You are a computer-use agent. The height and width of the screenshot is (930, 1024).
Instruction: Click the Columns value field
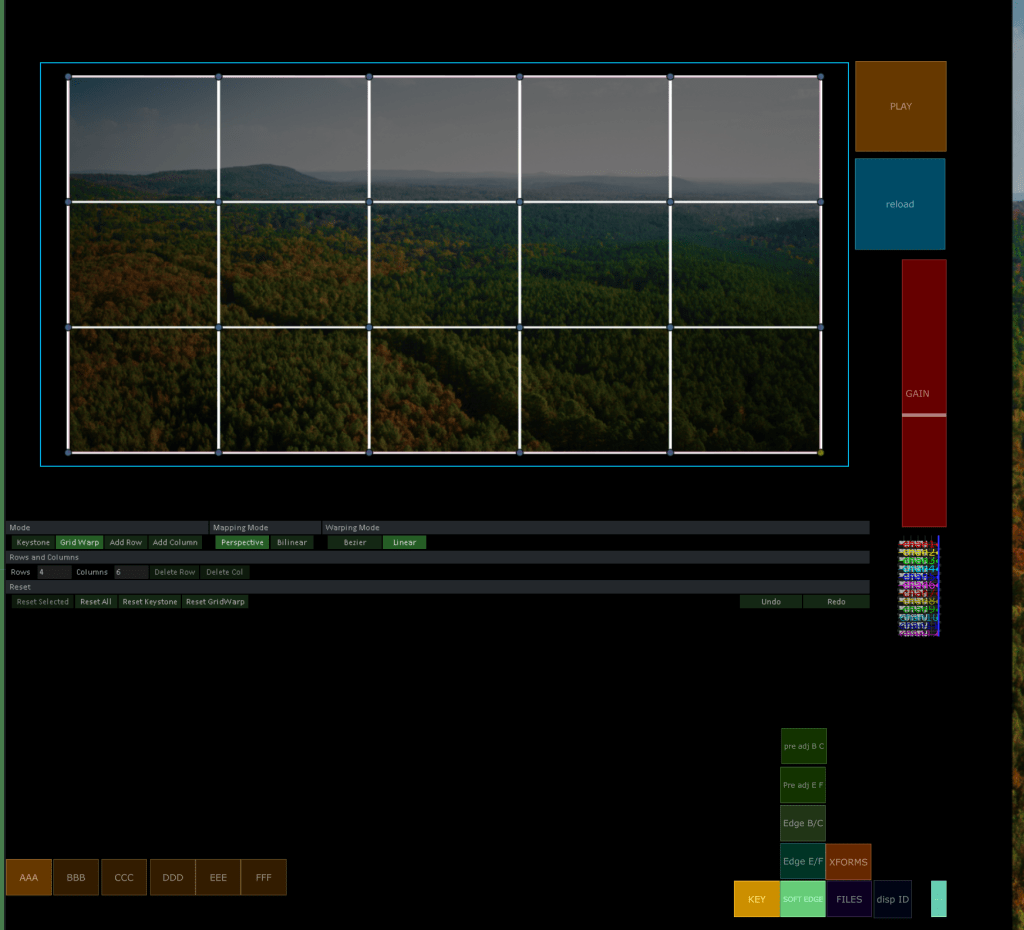coord(131,572)
